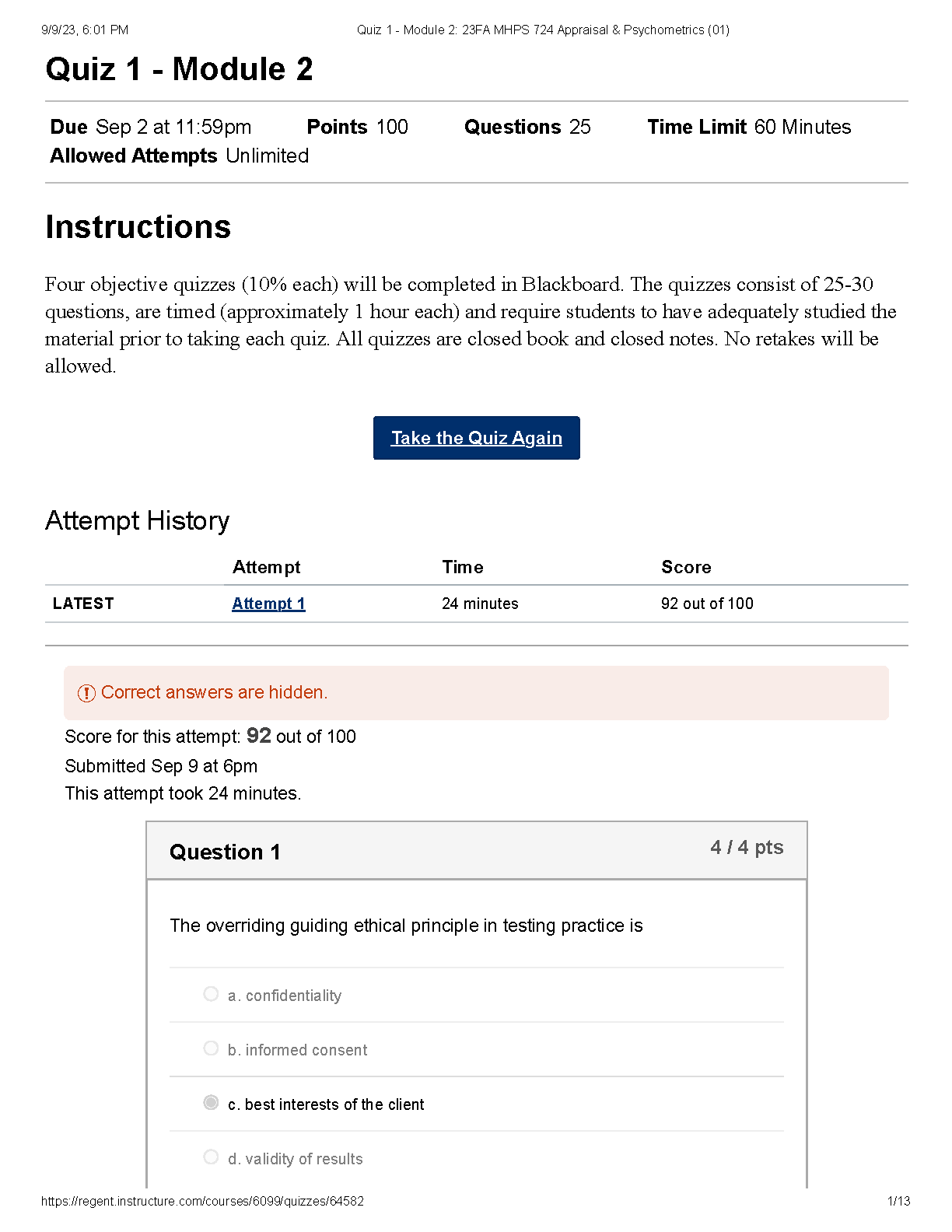Open the Attempt 1 link
Image resolution: width=952 pixels, height=1232 pixels.
tap(268, 604)
